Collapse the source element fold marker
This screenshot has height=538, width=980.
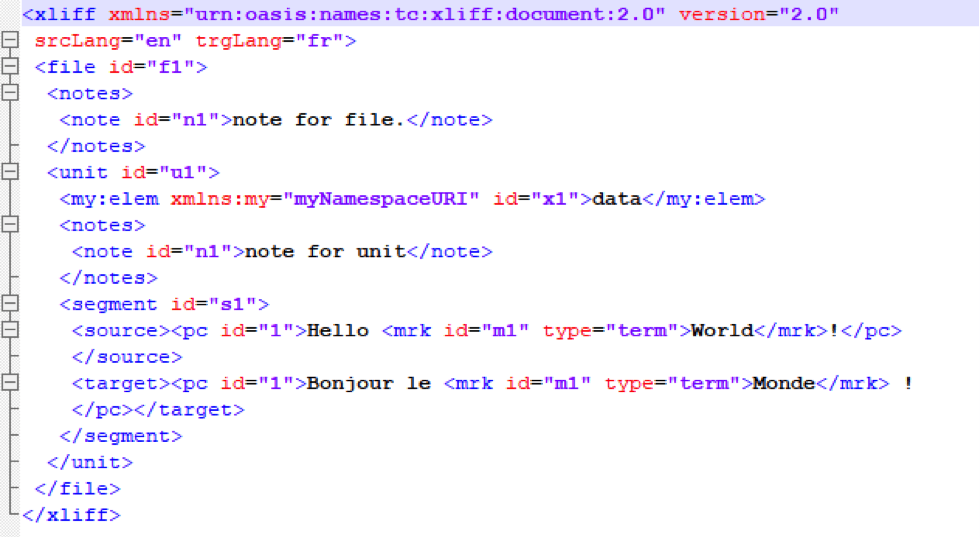pyautogui.click(x=10, y=330)
